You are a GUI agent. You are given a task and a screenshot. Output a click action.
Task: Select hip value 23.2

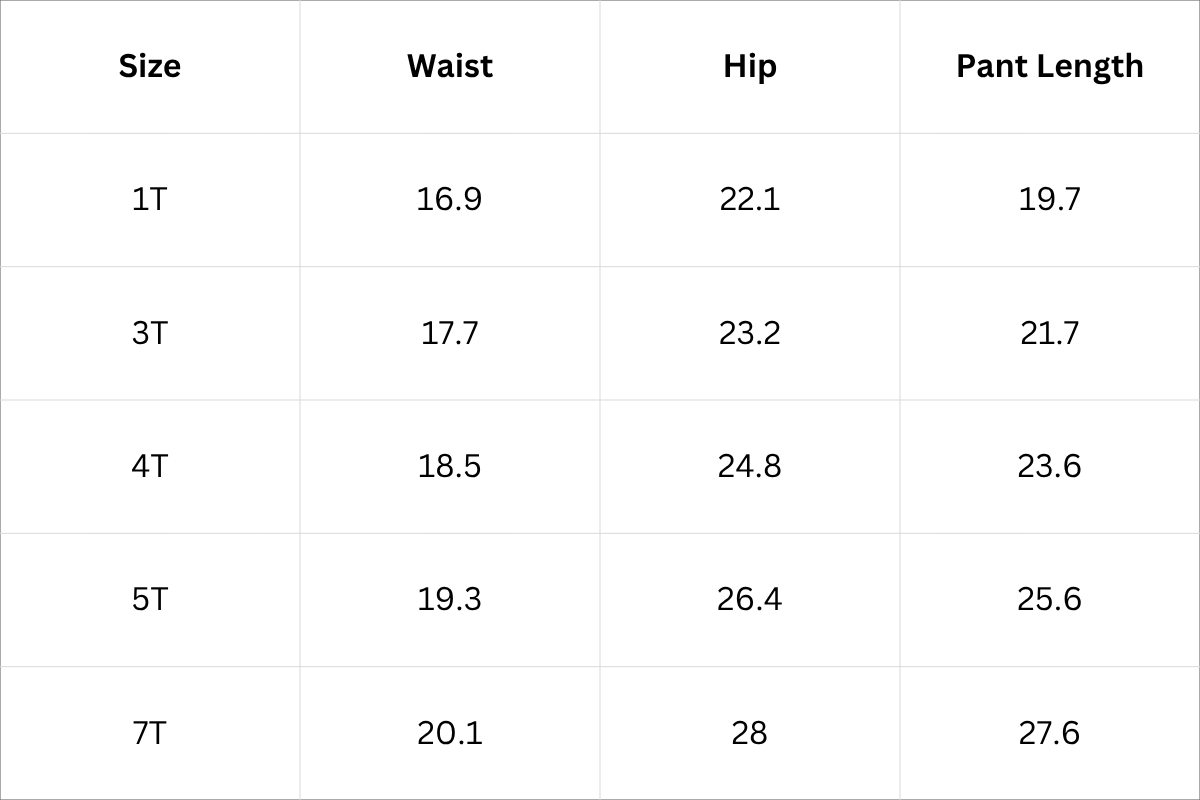[x=750, y=332]
